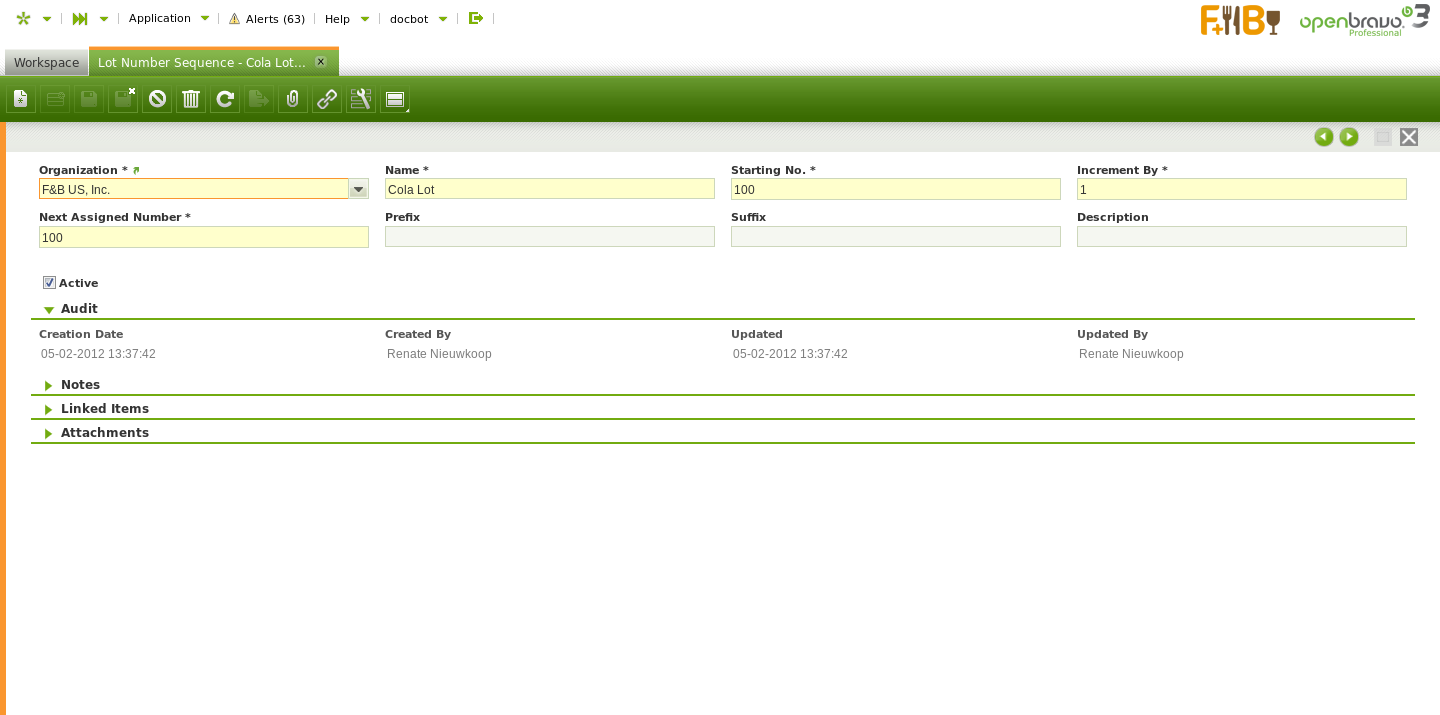Expand the Notes section
This screenshot has height=715, width=1440.
(x=80, y=385)
